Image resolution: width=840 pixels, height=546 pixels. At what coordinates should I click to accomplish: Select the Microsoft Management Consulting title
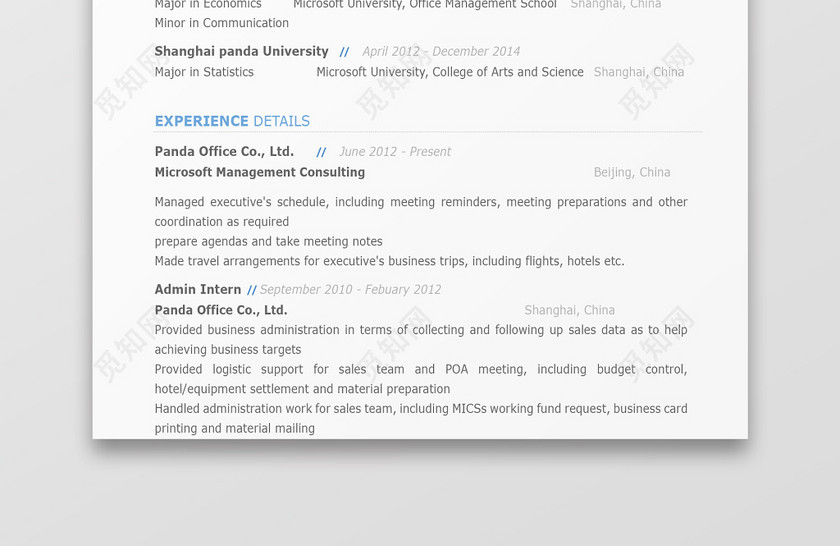pyautogui.click(x=260, y=172)
